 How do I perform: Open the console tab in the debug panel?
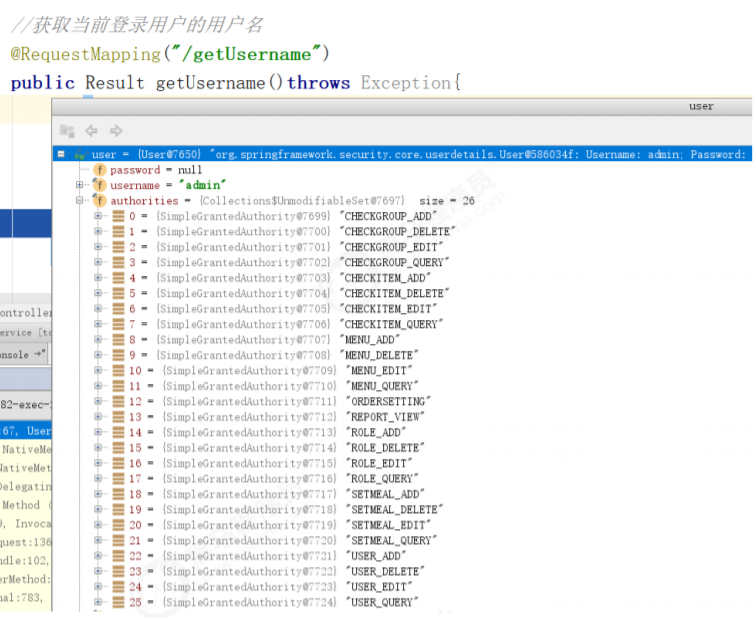tap(23, 354)
